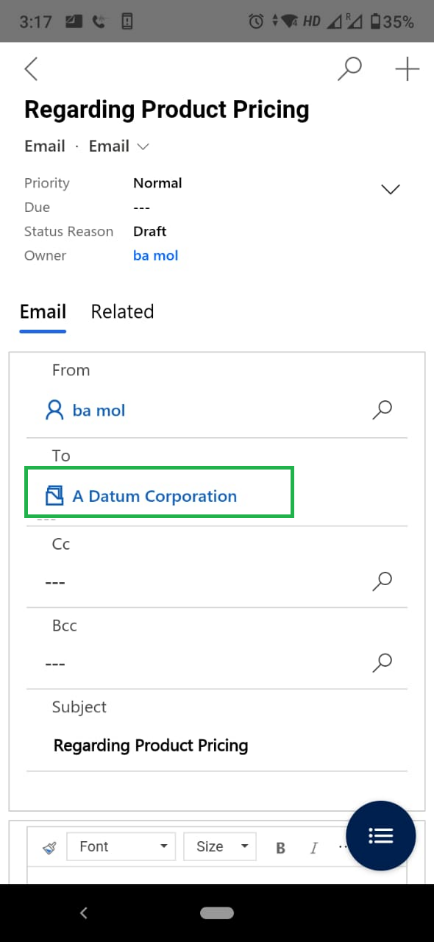This screenshot has width=434, height=942.
Task: Switch to the Related tab
Action: click(122, 312)
